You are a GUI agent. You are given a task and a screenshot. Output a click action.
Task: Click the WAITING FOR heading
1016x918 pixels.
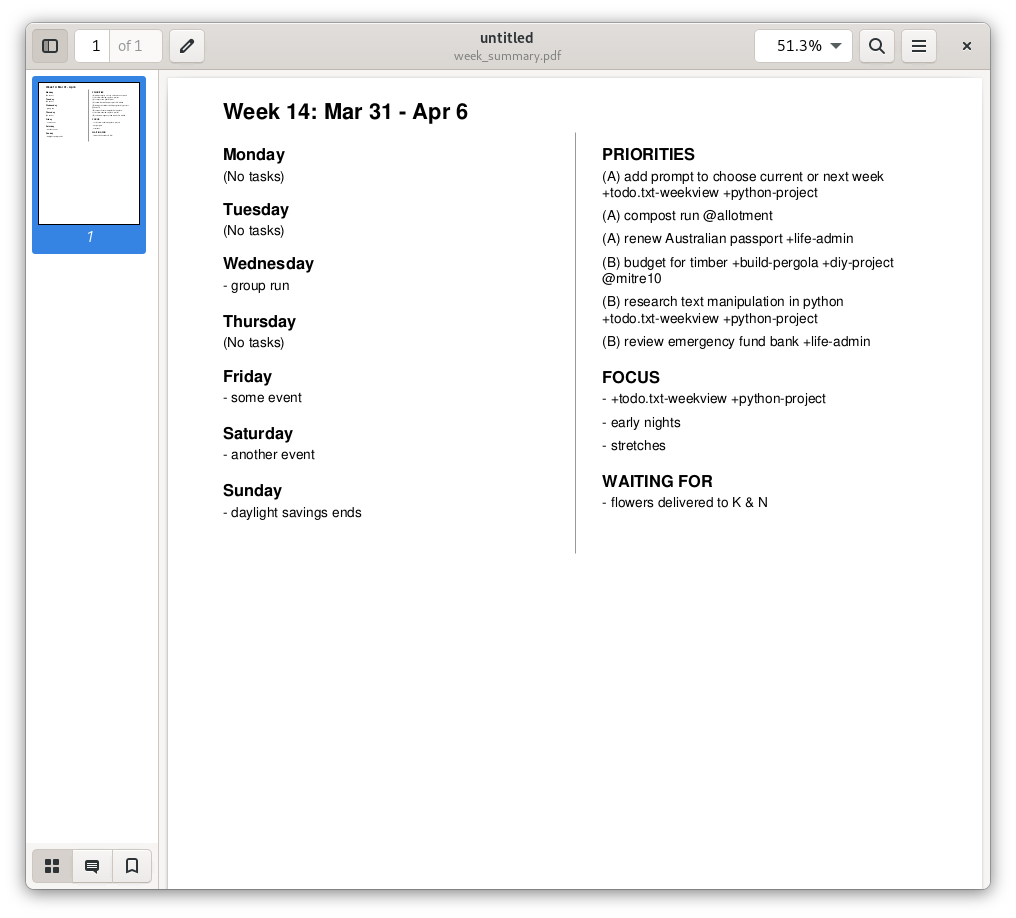[x=657, y=481]
